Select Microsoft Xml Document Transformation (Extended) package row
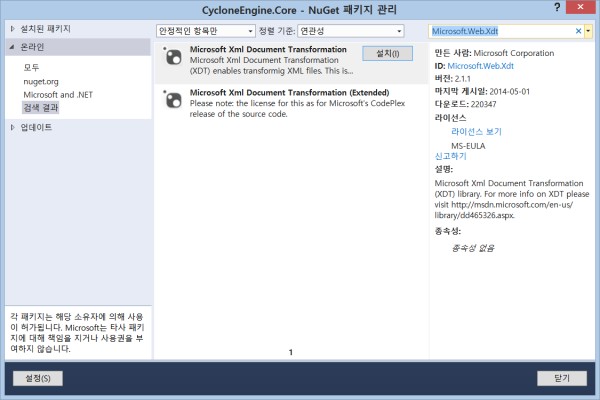 coord(291,103)
